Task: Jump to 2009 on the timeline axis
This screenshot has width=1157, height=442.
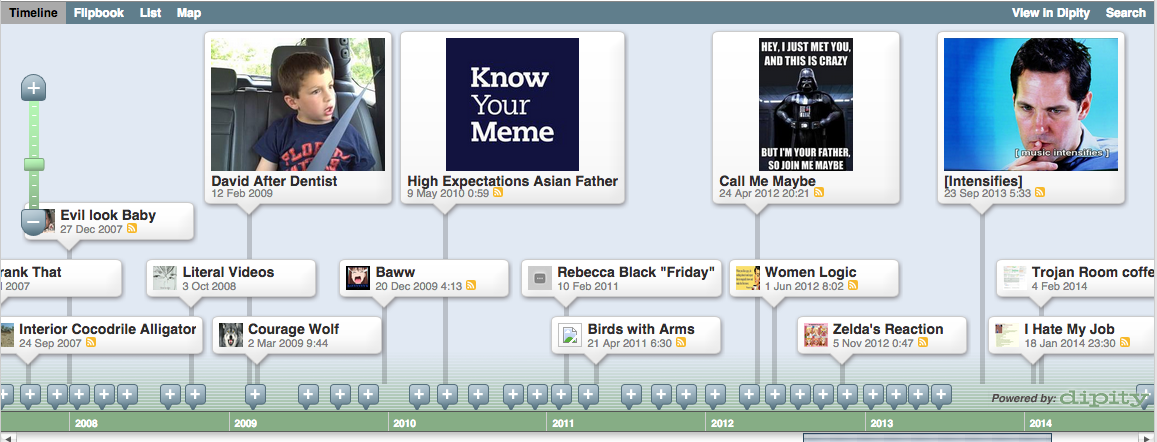Action: pos(246,424)
